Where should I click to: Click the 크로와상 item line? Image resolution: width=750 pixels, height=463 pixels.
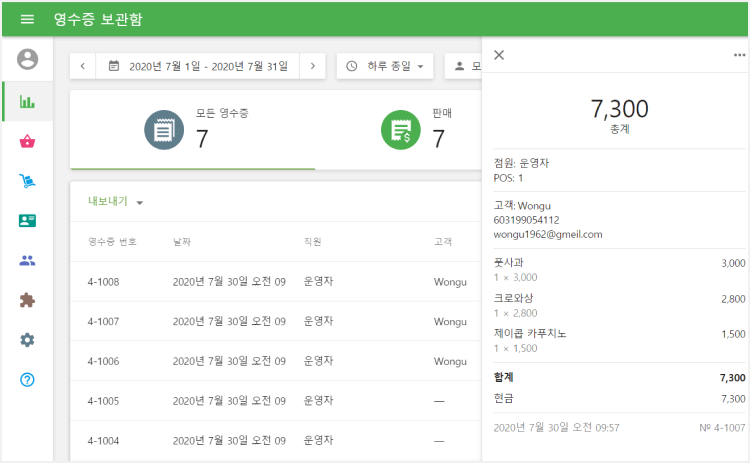point(619,305)
